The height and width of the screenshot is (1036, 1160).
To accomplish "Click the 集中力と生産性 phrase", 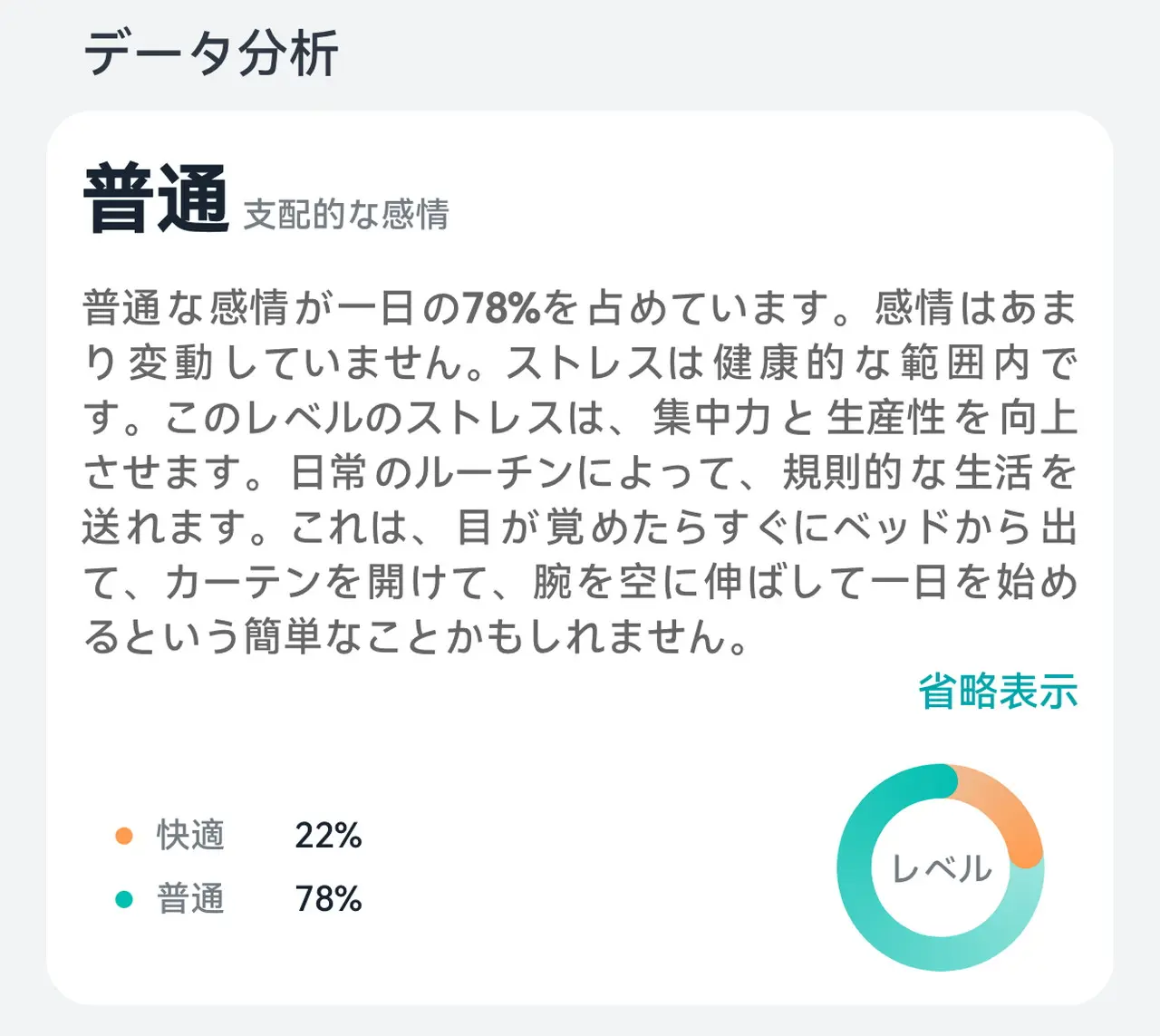I will click(x=797, y=418).
